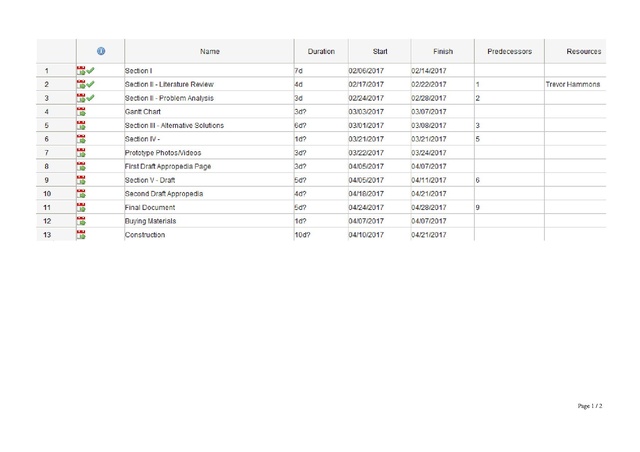Click the 'Page 1 / 2' page indicator
Image resolution: width=640 pixels, height=452 pixels.
[x=590, y=406]
